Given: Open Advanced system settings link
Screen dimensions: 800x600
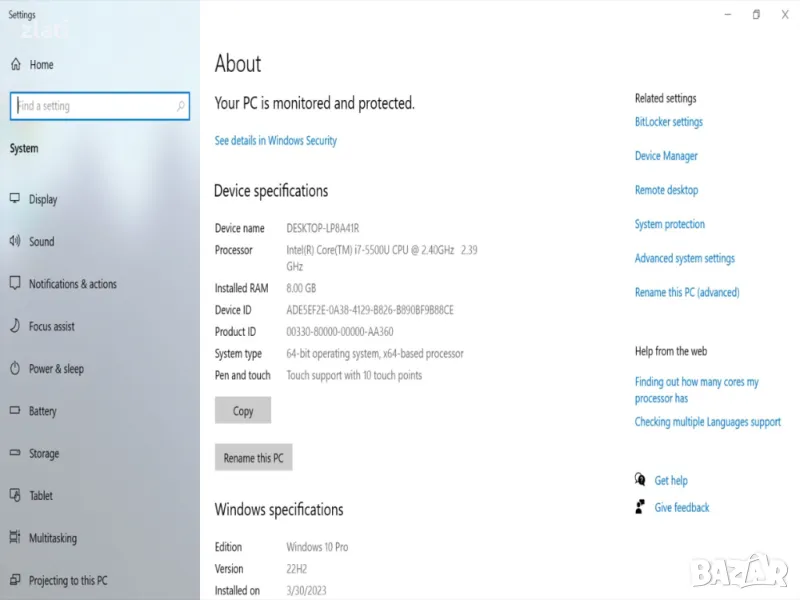Looking at the screenshot, I should (684, 258).
